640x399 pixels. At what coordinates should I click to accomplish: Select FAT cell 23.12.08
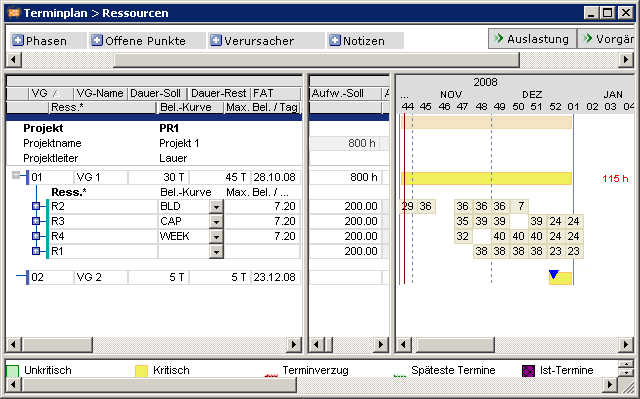point(276,277)
